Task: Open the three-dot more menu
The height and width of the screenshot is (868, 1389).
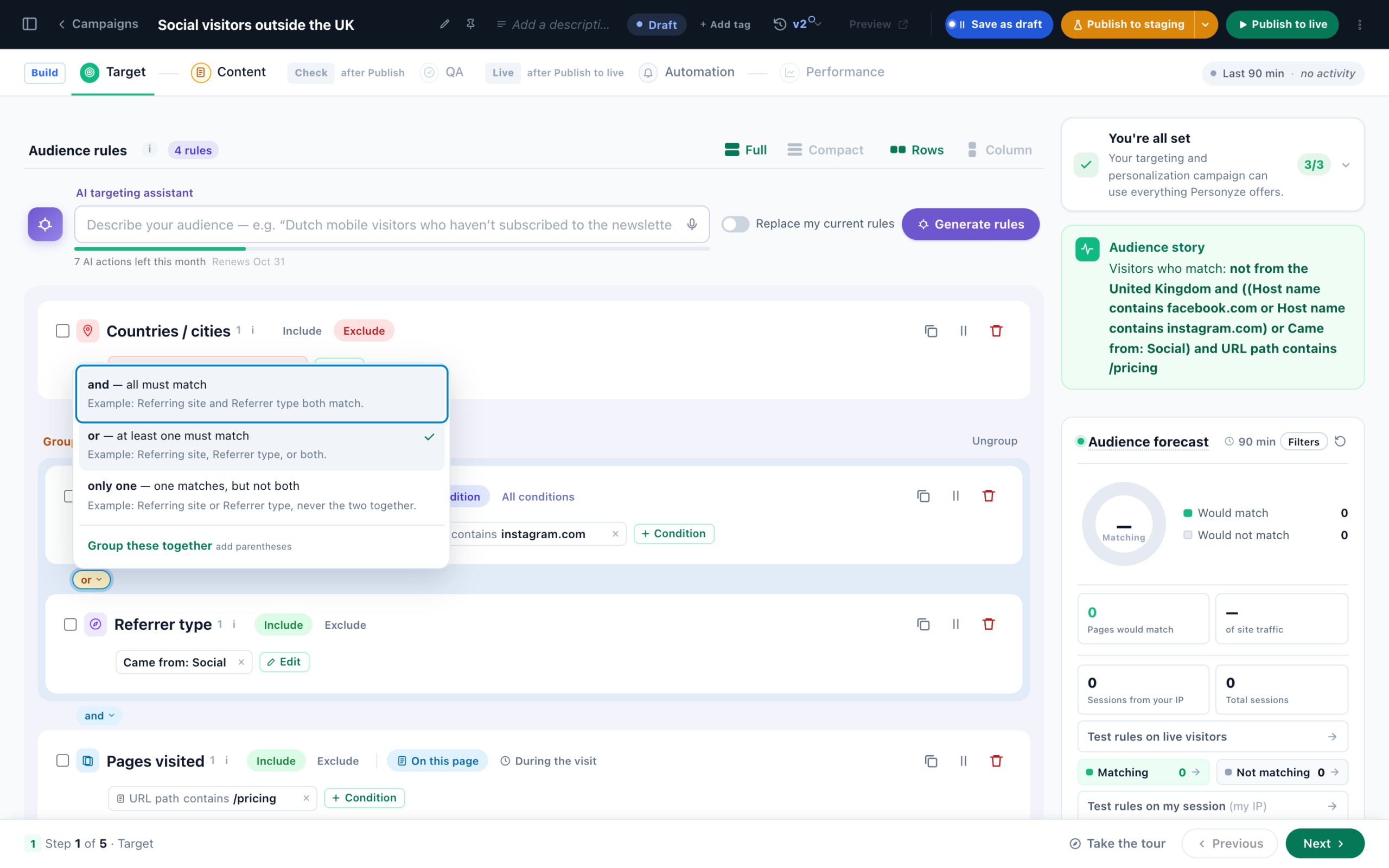Action: pyautogui.click(x=1359, y=24)
